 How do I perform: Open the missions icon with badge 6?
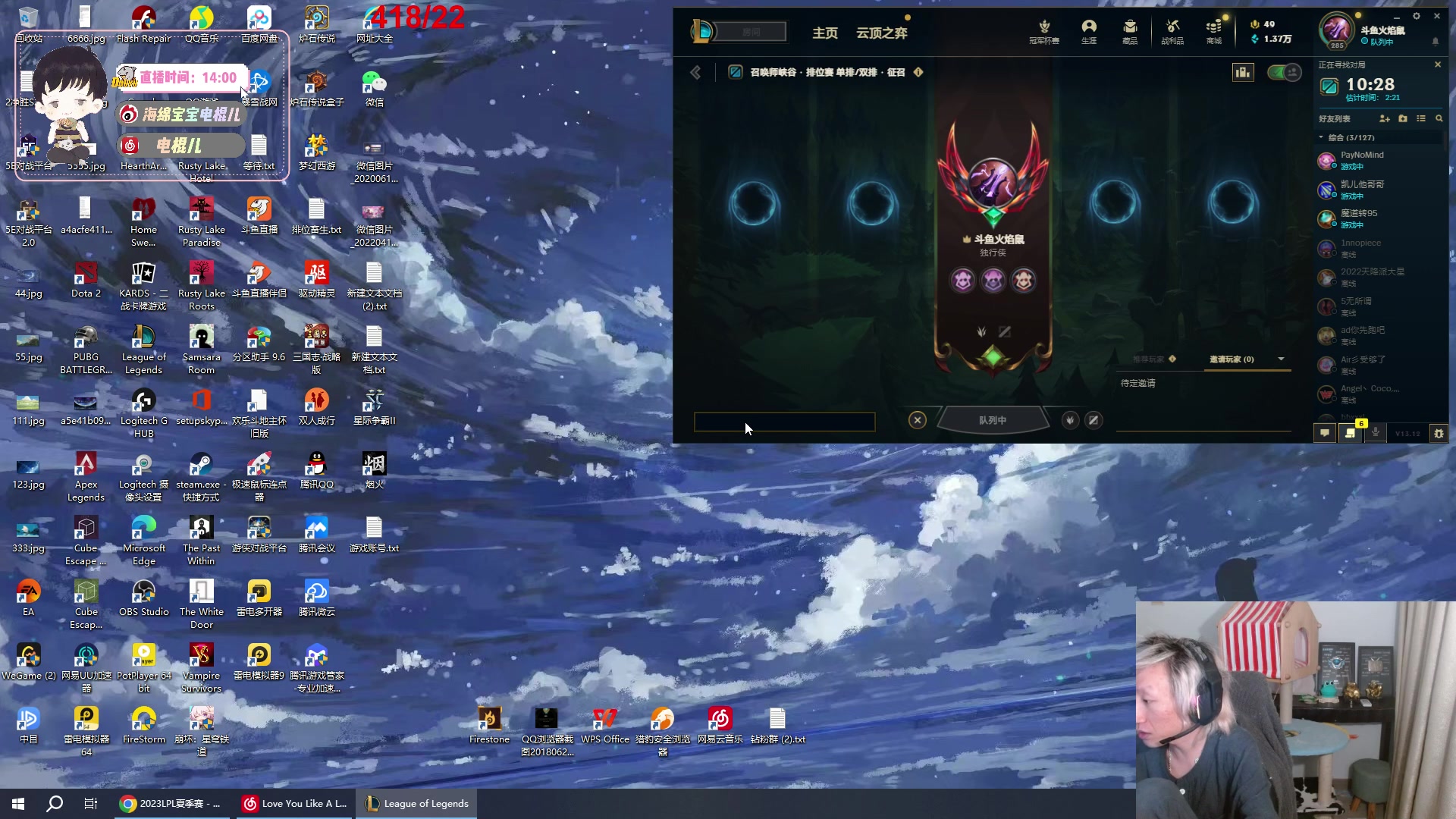[1351, 431]
